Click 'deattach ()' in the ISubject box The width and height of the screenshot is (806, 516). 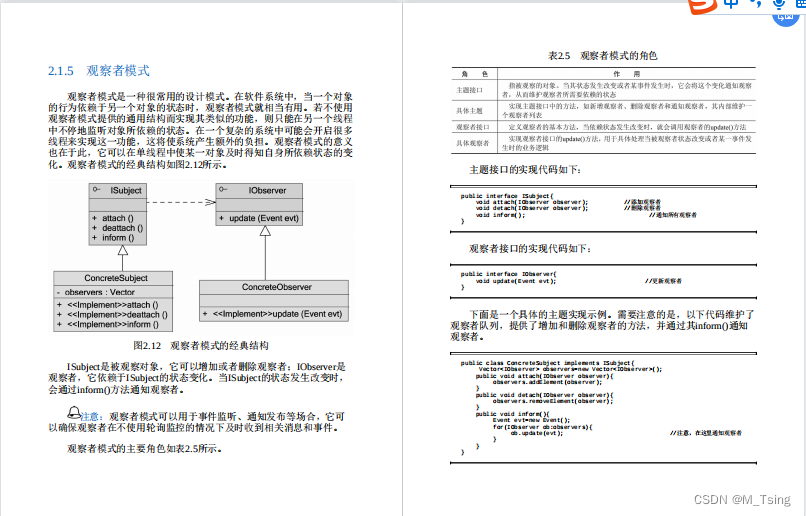[122, 228]
